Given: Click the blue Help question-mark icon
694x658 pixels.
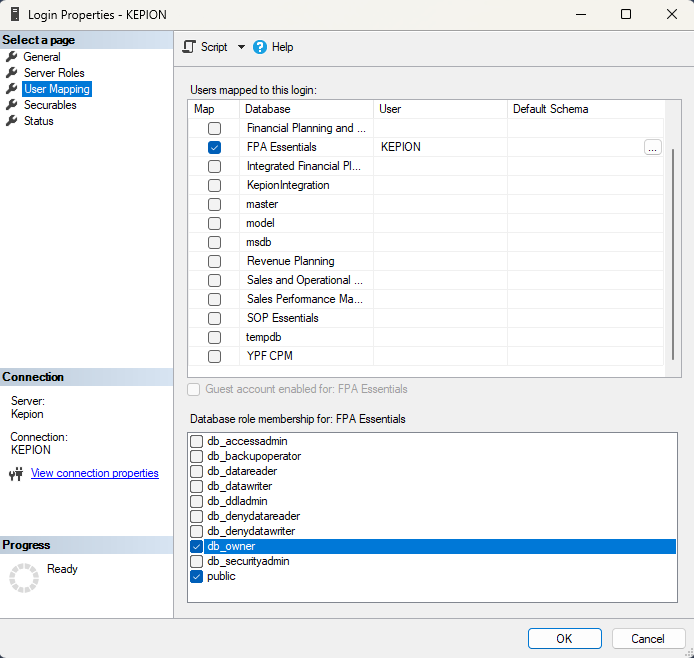Looking at the screenshot, I should tap(260, 47).
